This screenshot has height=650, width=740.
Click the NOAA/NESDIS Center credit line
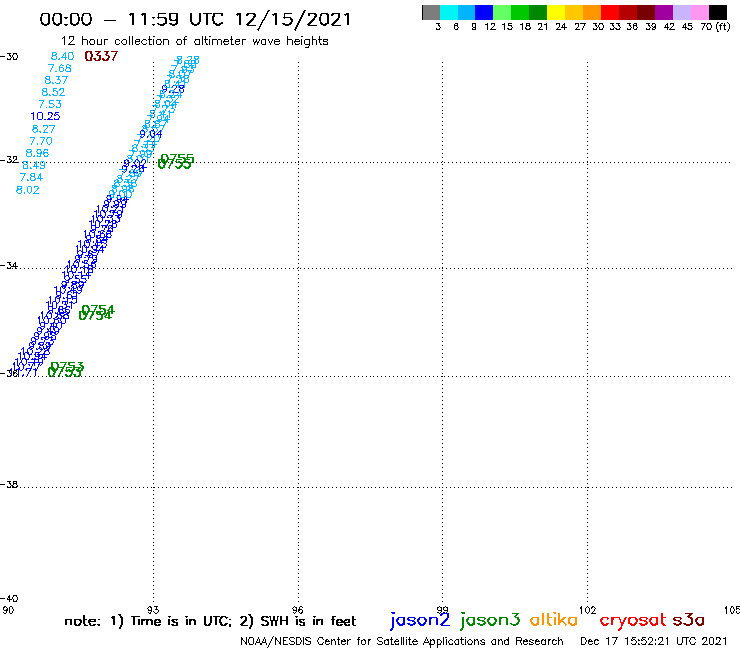coord(402,641)
